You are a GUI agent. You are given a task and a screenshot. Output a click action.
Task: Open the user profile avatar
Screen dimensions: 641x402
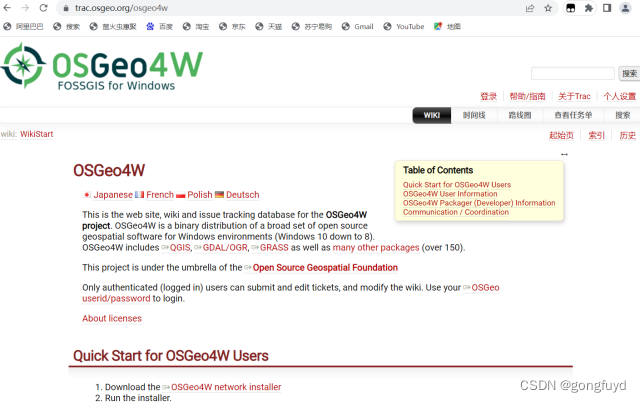(x=625, y=8)
